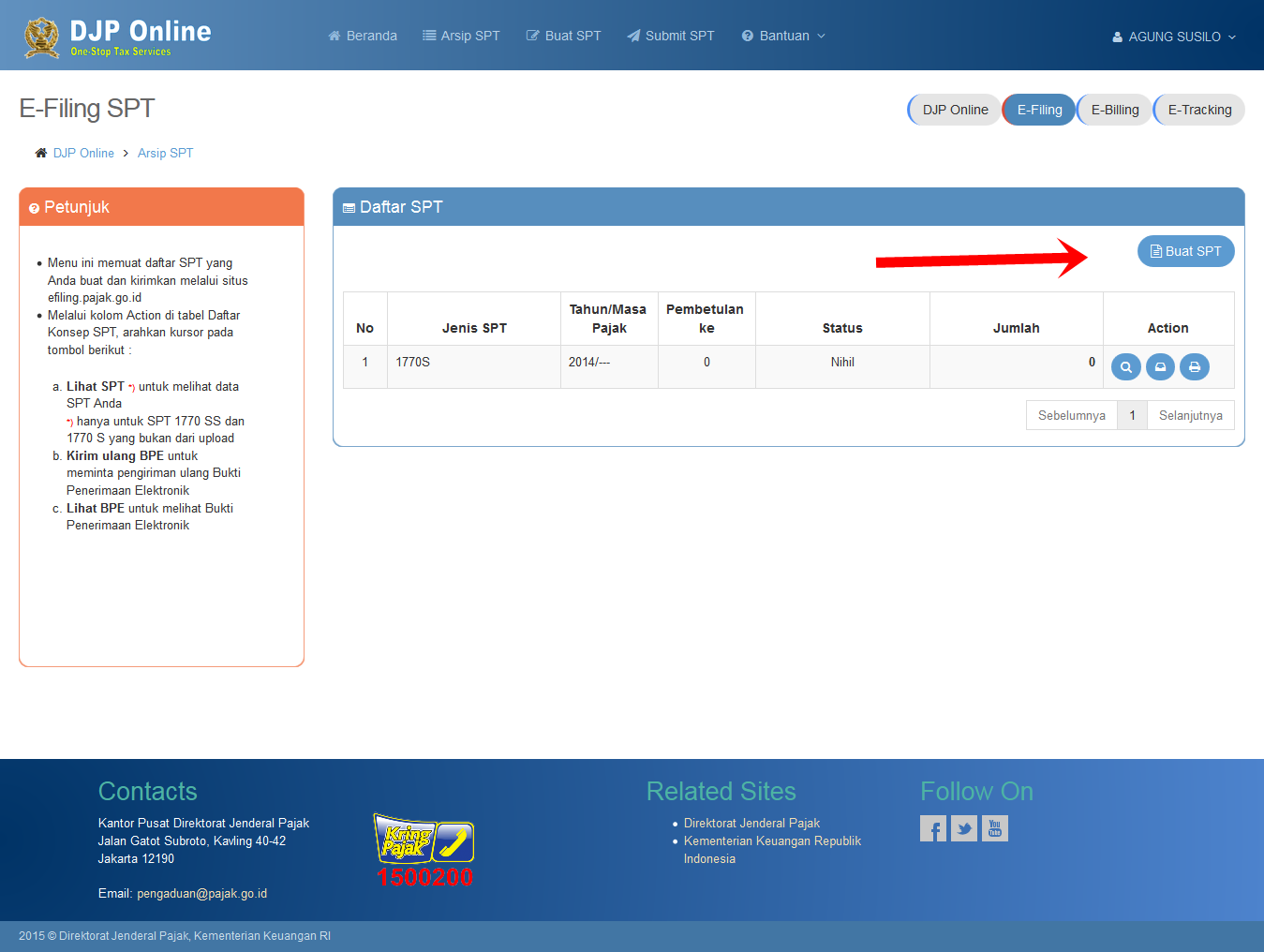Resend BPE for 1770S via inbox icon
This screenshot has height=952, width=1264.
(1160, 367)
